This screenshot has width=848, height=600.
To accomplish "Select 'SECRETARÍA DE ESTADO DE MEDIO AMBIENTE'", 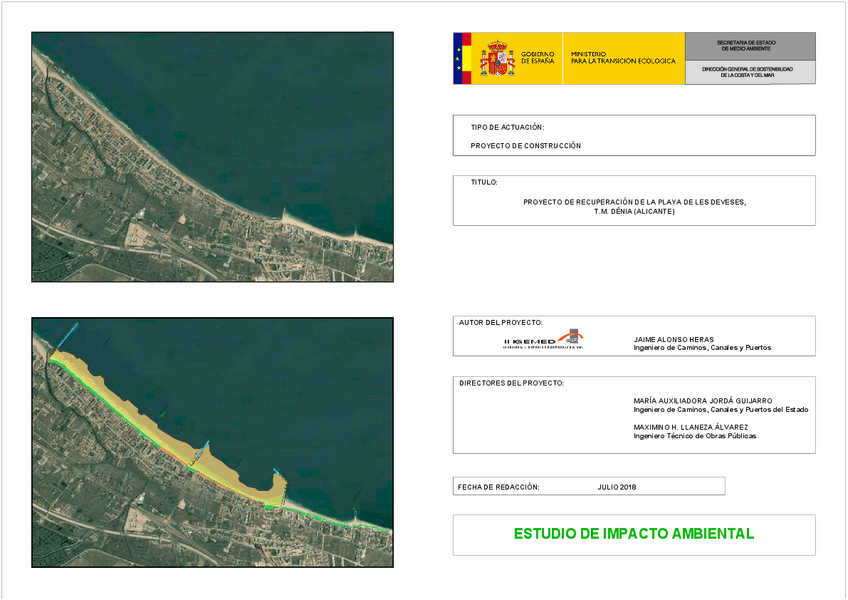I will (746, 45).
